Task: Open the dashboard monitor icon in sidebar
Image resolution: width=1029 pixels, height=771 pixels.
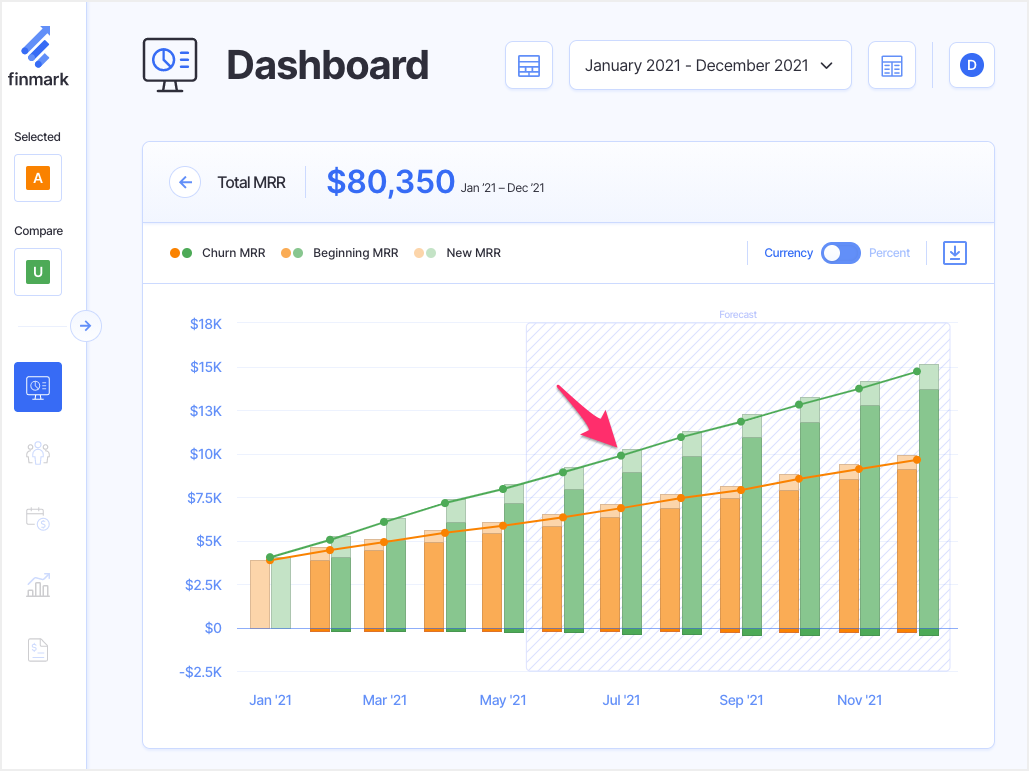Action: [38, 387]
